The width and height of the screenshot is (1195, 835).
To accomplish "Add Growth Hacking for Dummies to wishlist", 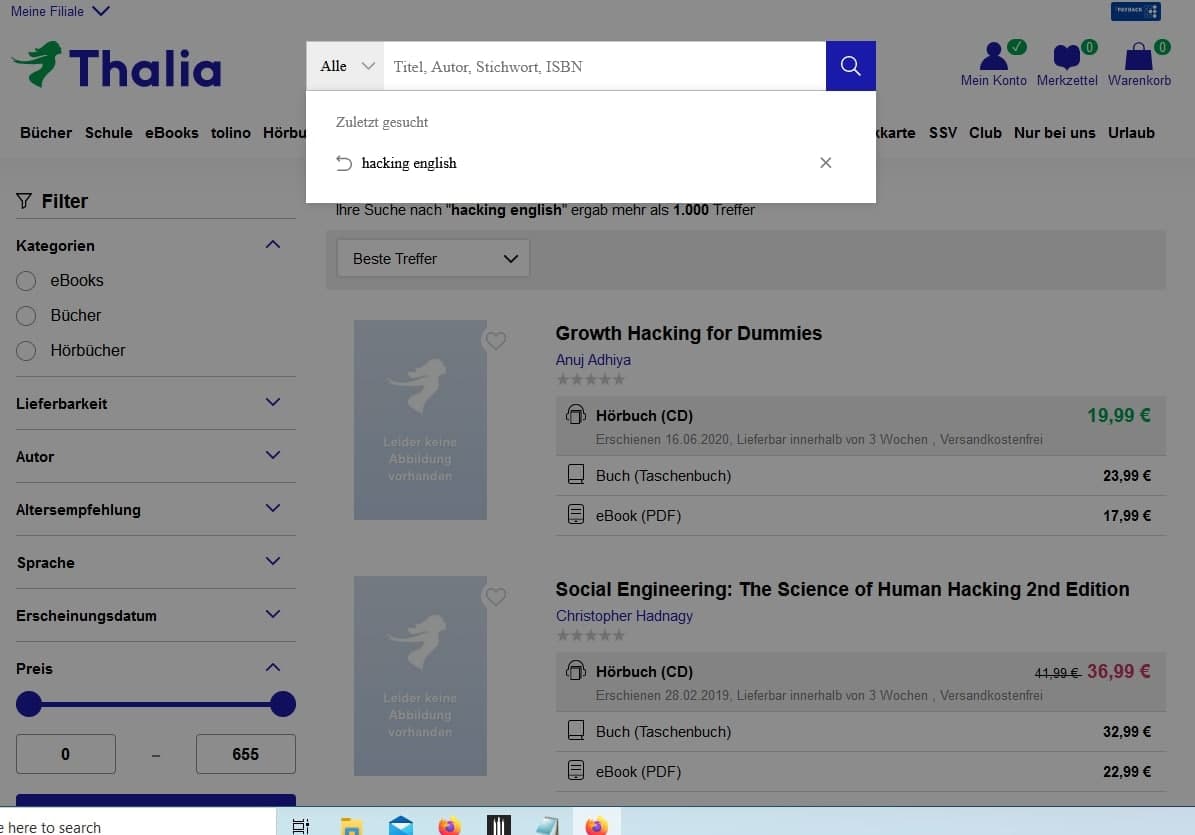I will tap(495, 341).
